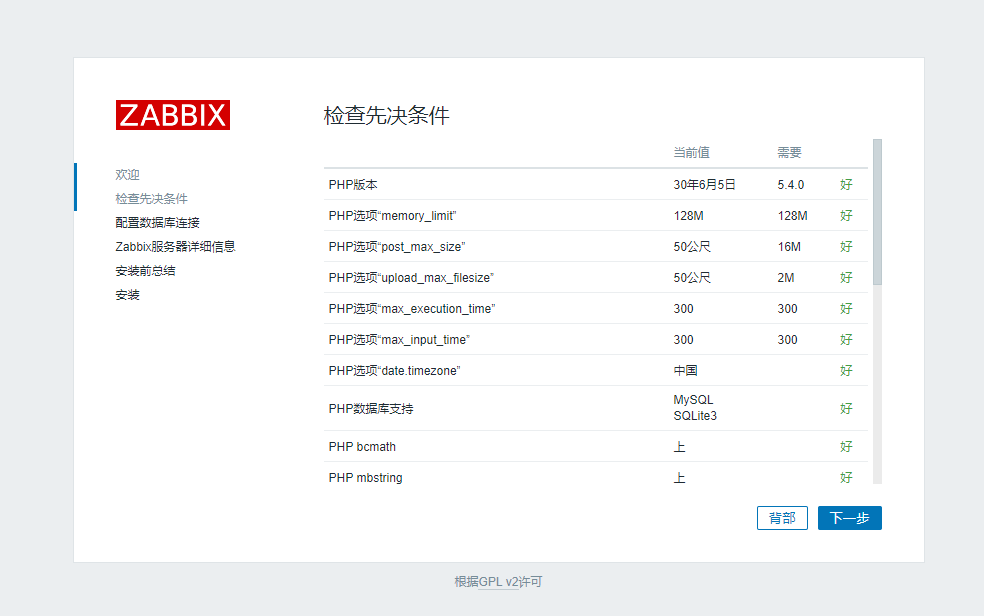Click the 当前值 column header
The width and height of the screenshot is (984, 616).
click(692, 152)
